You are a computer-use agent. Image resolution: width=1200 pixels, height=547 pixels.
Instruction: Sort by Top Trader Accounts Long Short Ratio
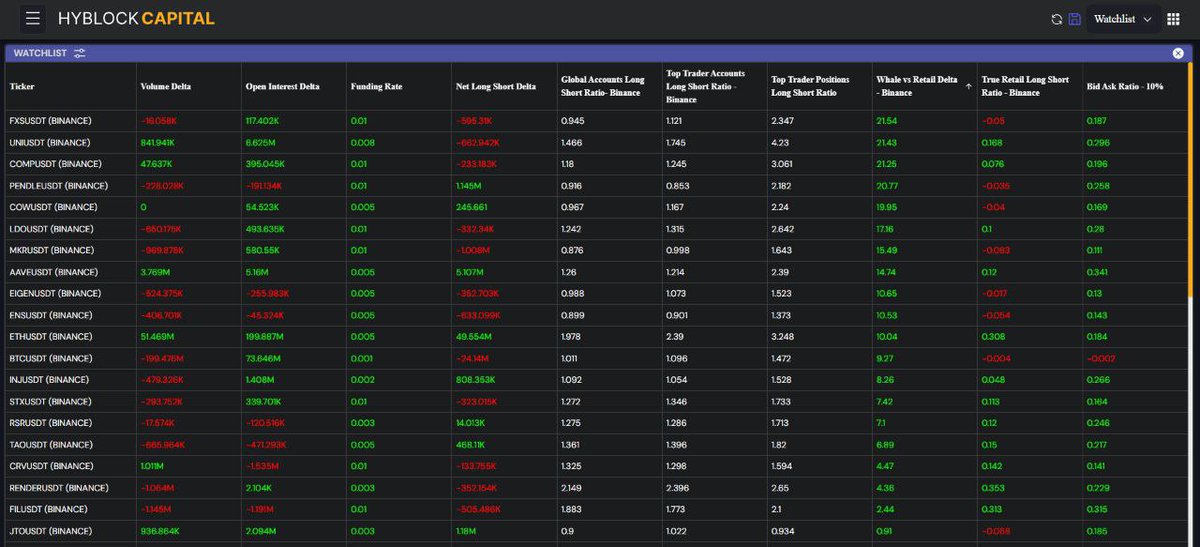pos(706,86)
